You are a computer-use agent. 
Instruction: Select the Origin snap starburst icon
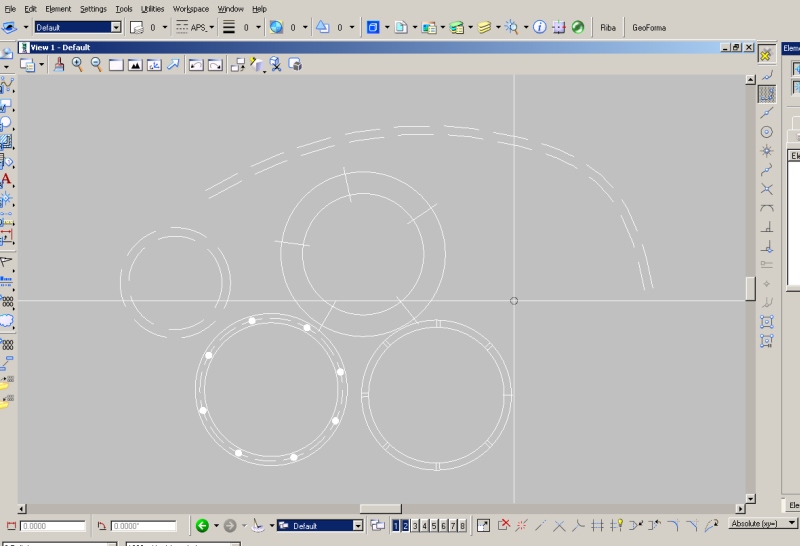pyautogui.click(x=766, y=151)
